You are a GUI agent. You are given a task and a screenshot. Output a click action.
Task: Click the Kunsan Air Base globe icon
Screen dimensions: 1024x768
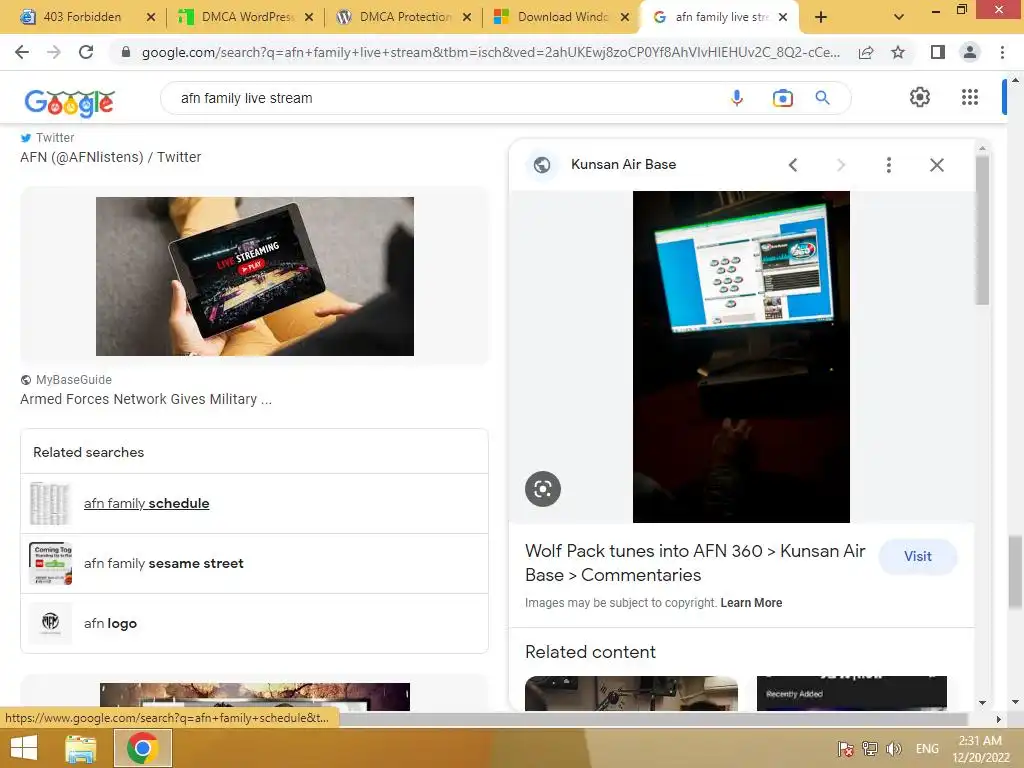tap(542, 165)
